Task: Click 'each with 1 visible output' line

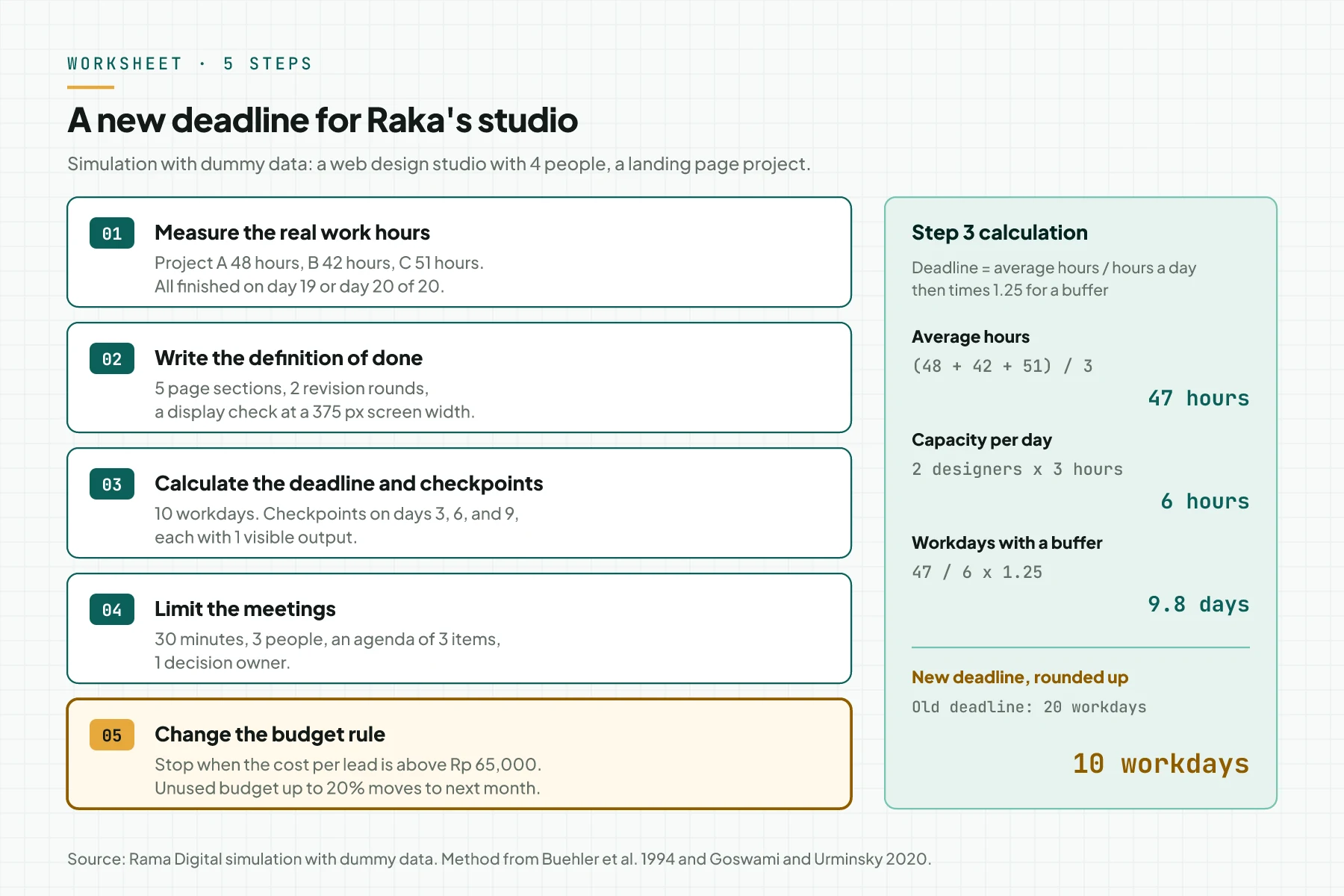Action: coord(256,538)
